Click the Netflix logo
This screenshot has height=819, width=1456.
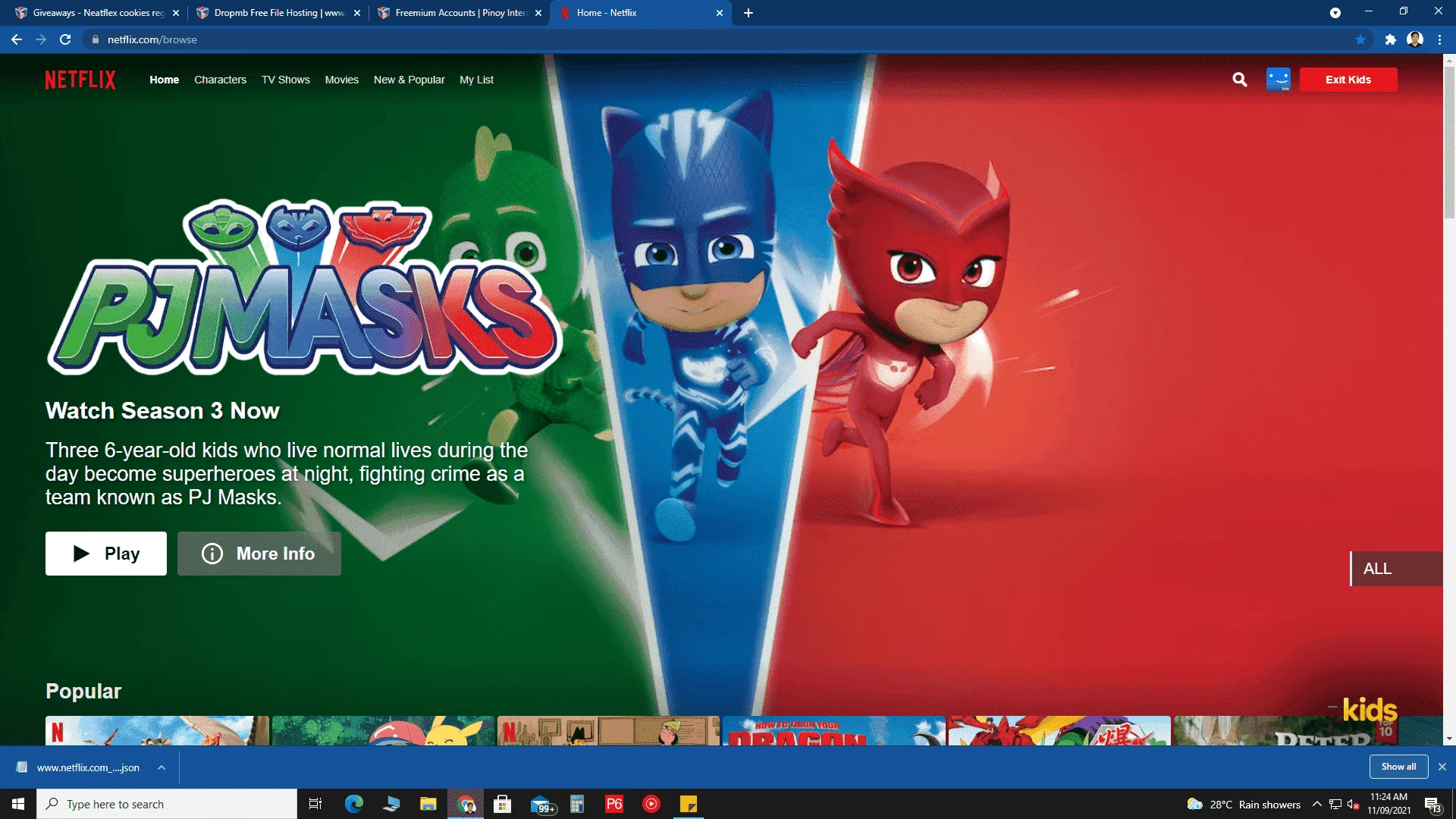pos(80,80)
